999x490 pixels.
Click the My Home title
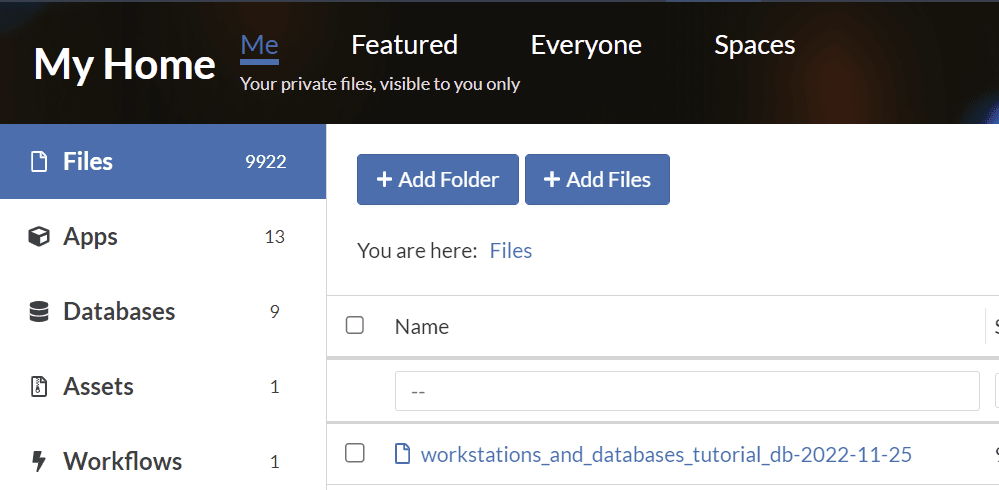pyautogui.click(x=124, y=64)
